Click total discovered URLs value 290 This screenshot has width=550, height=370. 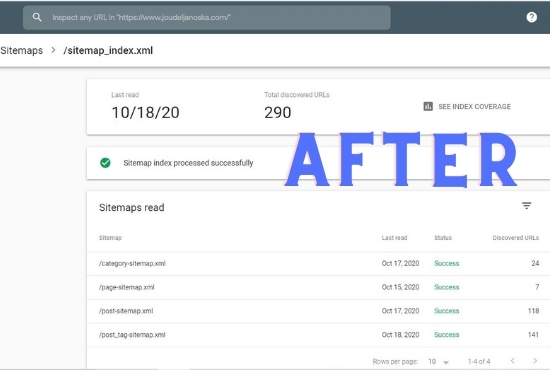277,113
